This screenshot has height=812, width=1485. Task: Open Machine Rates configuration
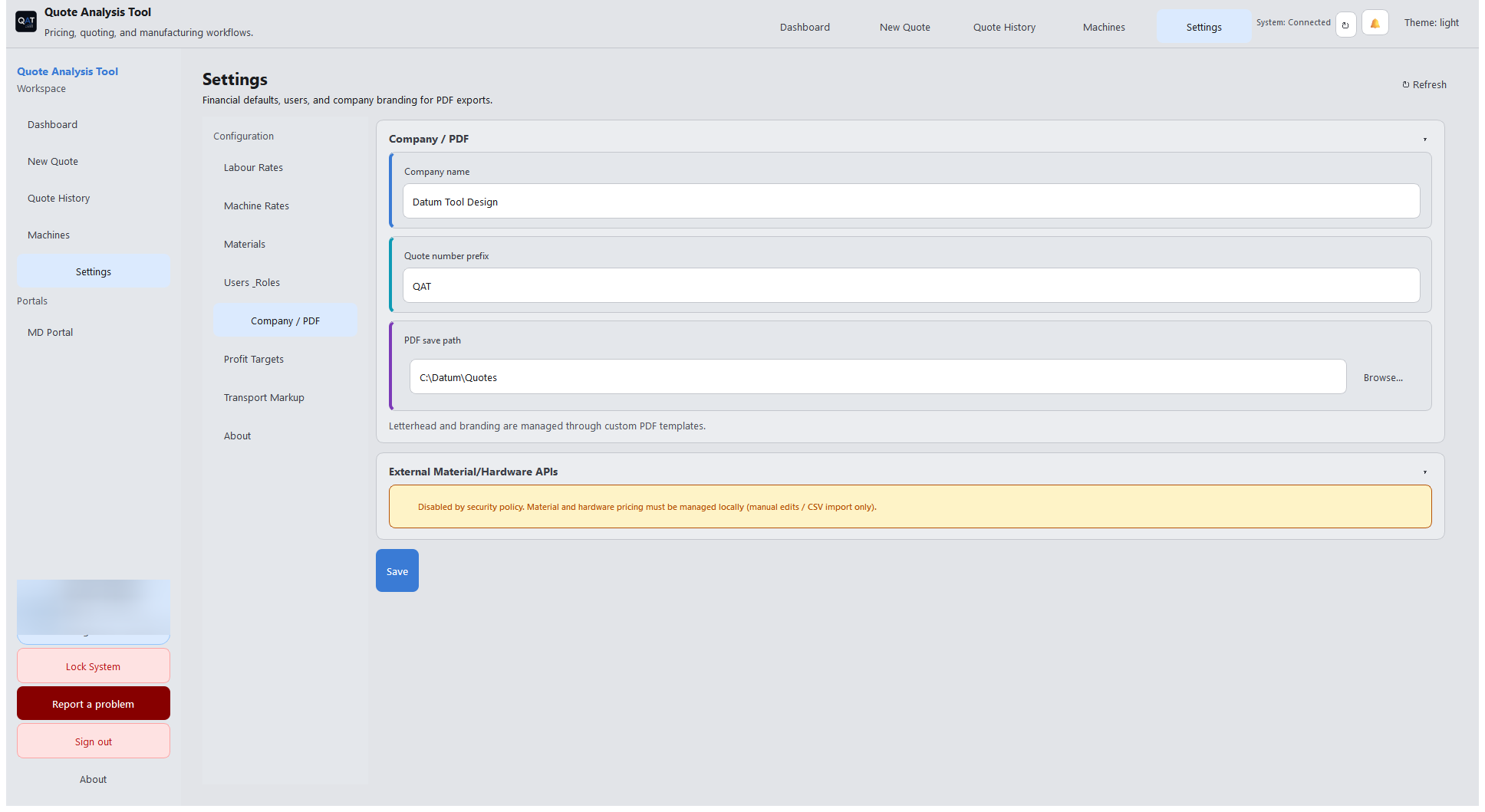point(285,205)
